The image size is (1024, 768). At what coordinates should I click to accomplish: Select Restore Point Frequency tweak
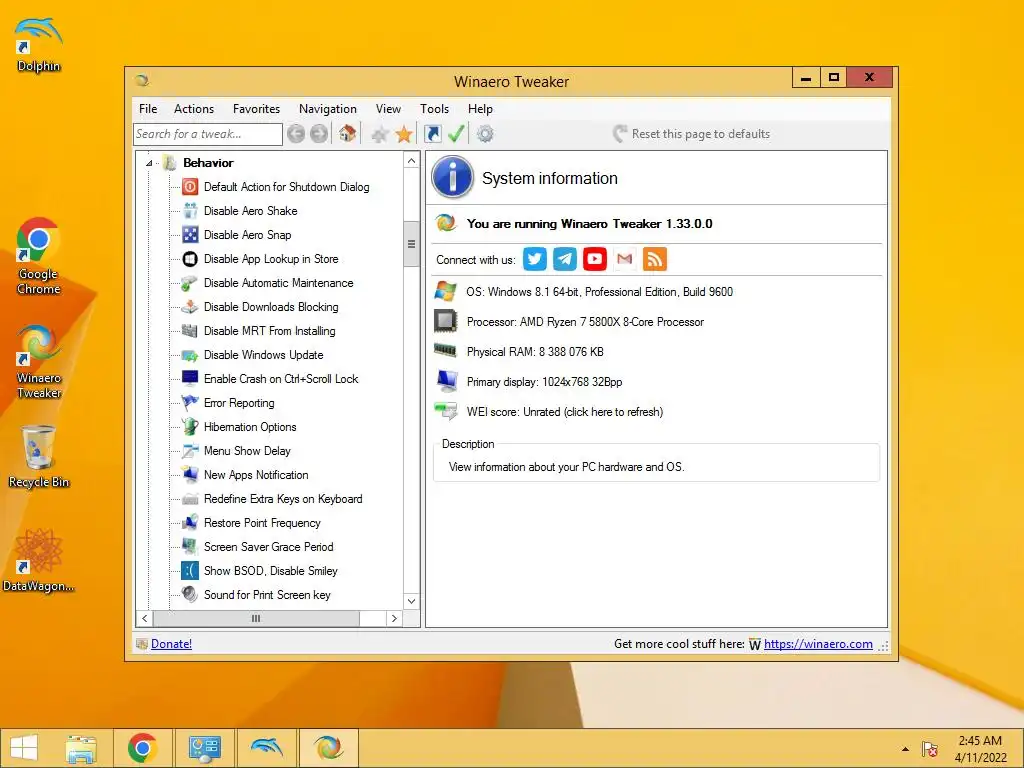[x=262, y=523]
